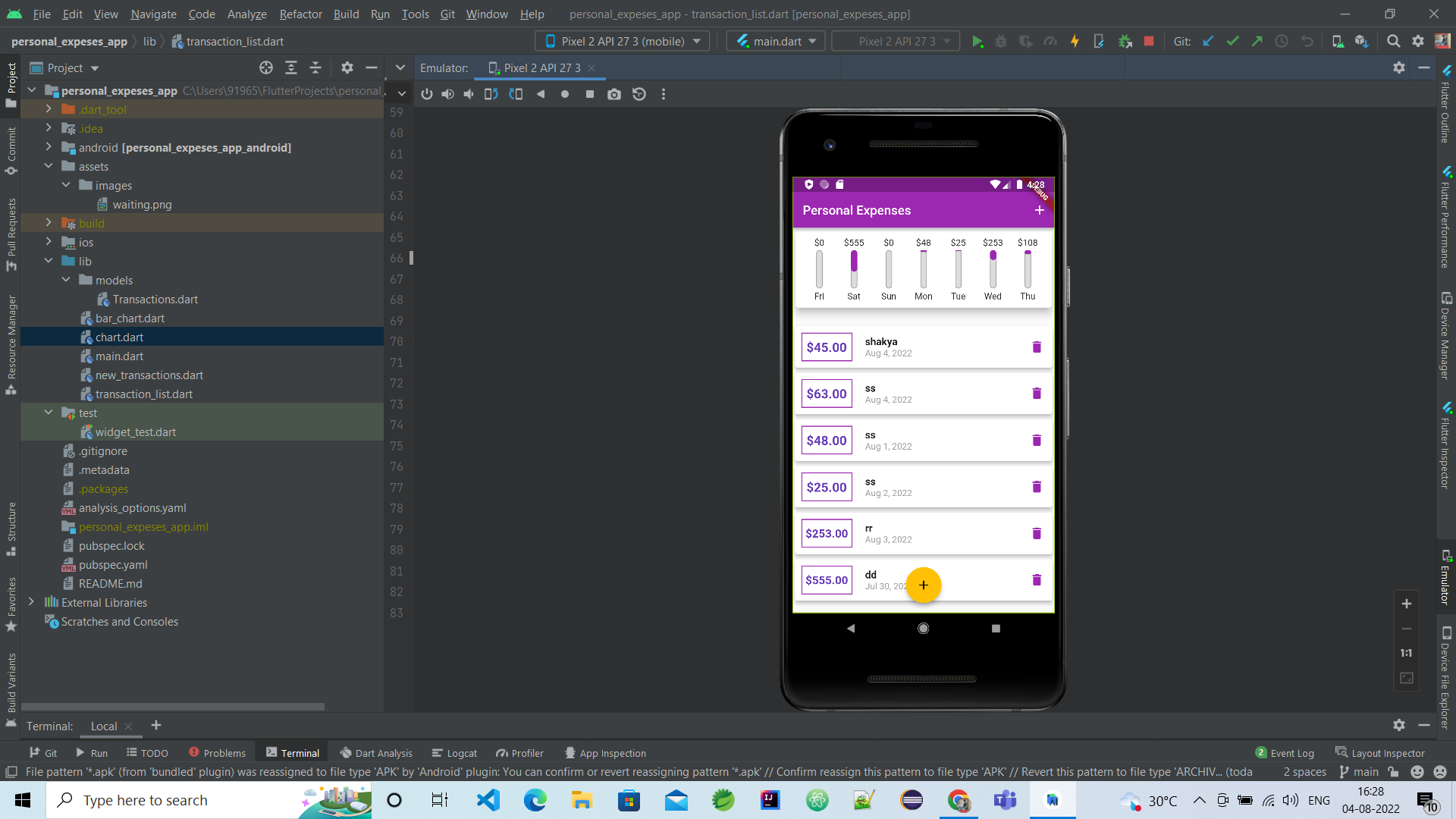Open the Flutter Inspector sidebar panel
Screen dimensions: 1456x819
click(x=1447, y=447)
